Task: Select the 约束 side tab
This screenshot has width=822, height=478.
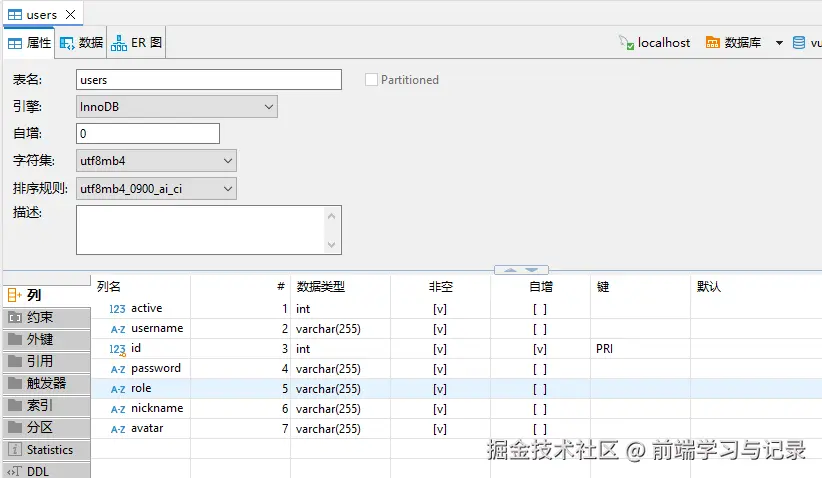Action: [47, 317]
